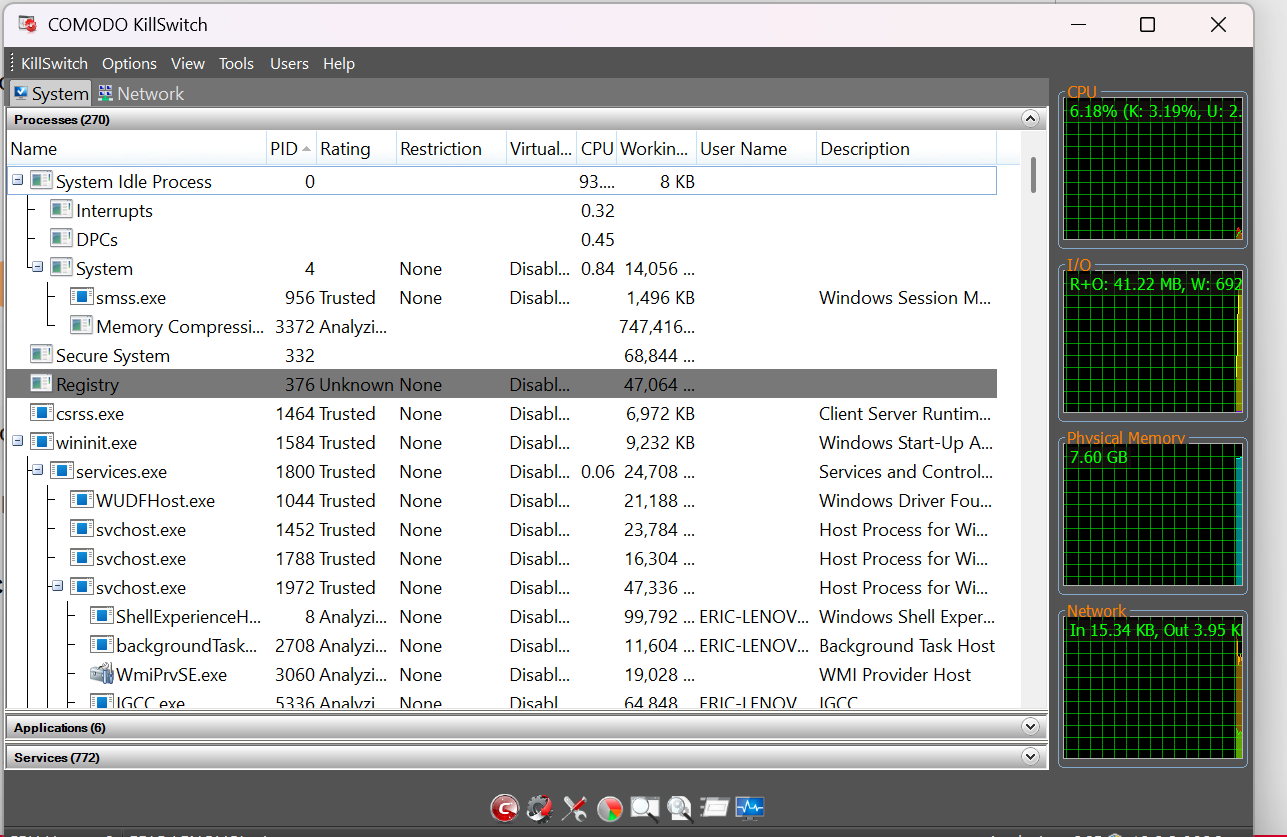Click the Secure System process icon
Image resolution: width=1287 pixels, height=837 pixels.
coord(41,355)
